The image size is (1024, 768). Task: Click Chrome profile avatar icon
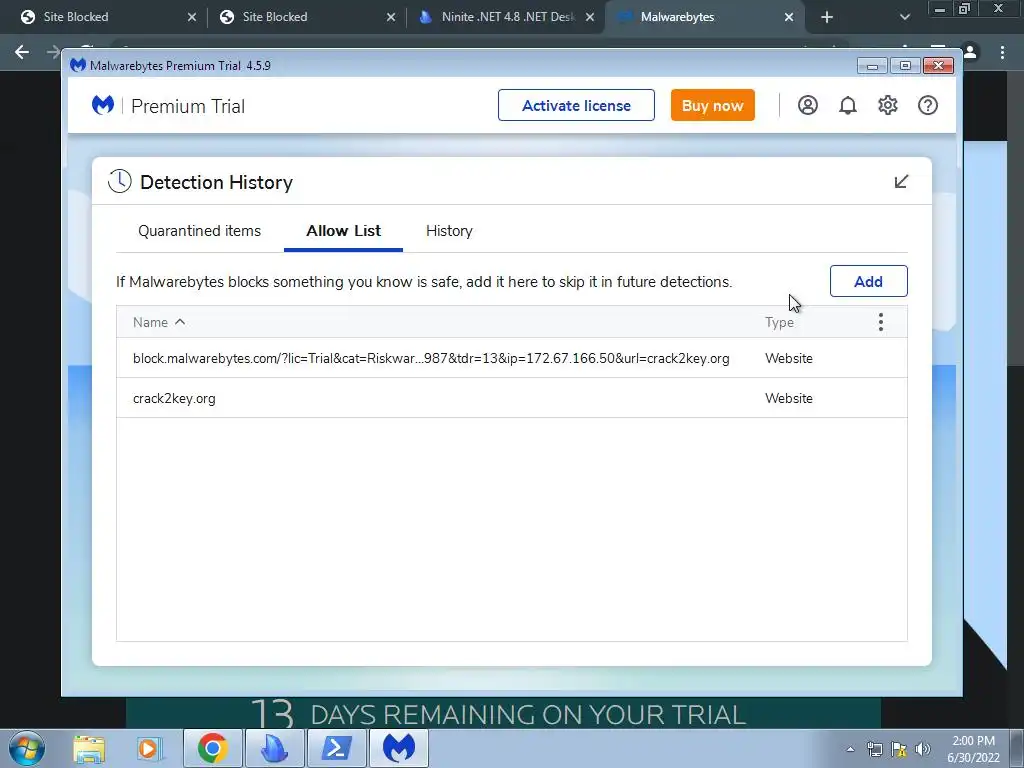pyautogui.click(x=970, y=52)
